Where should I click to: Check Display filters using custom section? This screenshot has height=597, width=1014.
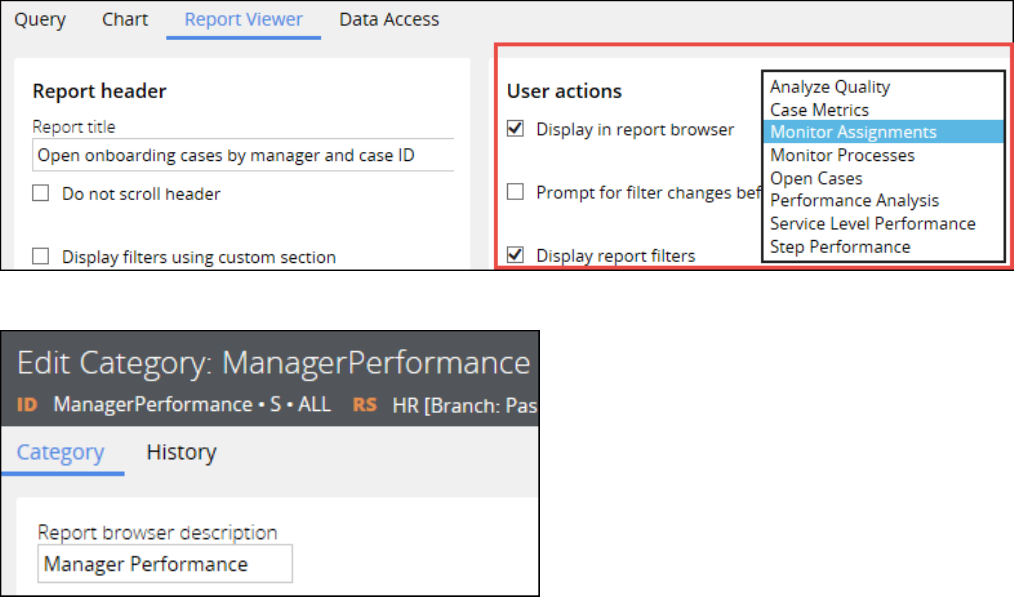click(x=41, y=257)
